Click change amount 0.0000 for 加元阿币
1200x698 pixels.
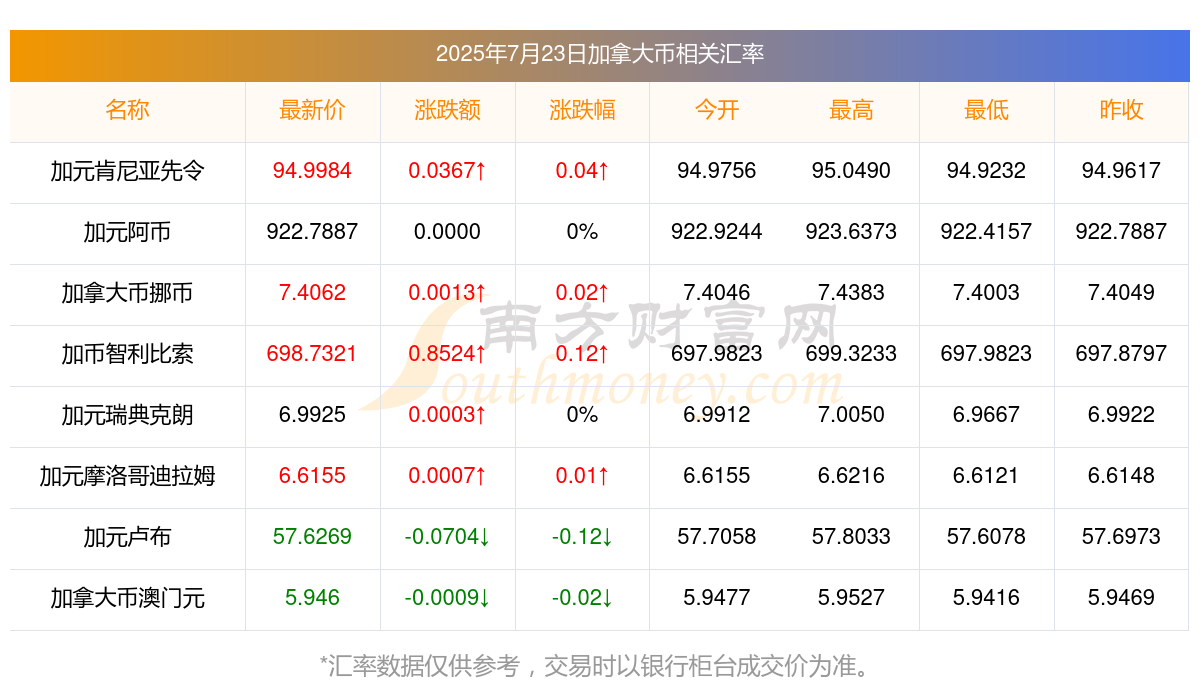click(447, 232)
